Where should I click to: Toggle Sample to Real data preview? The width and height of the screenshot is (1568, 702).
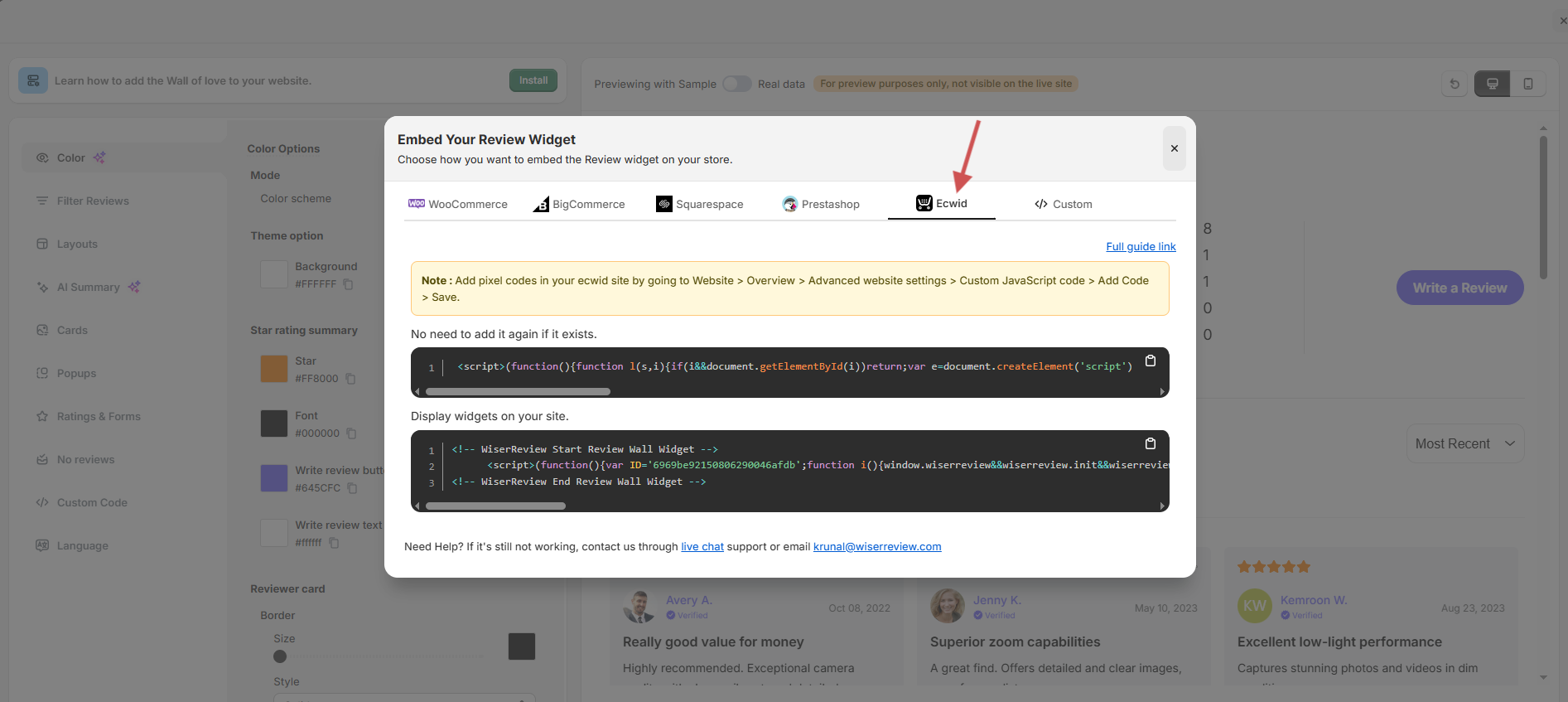pyautogui.click(x=736, y=84)
